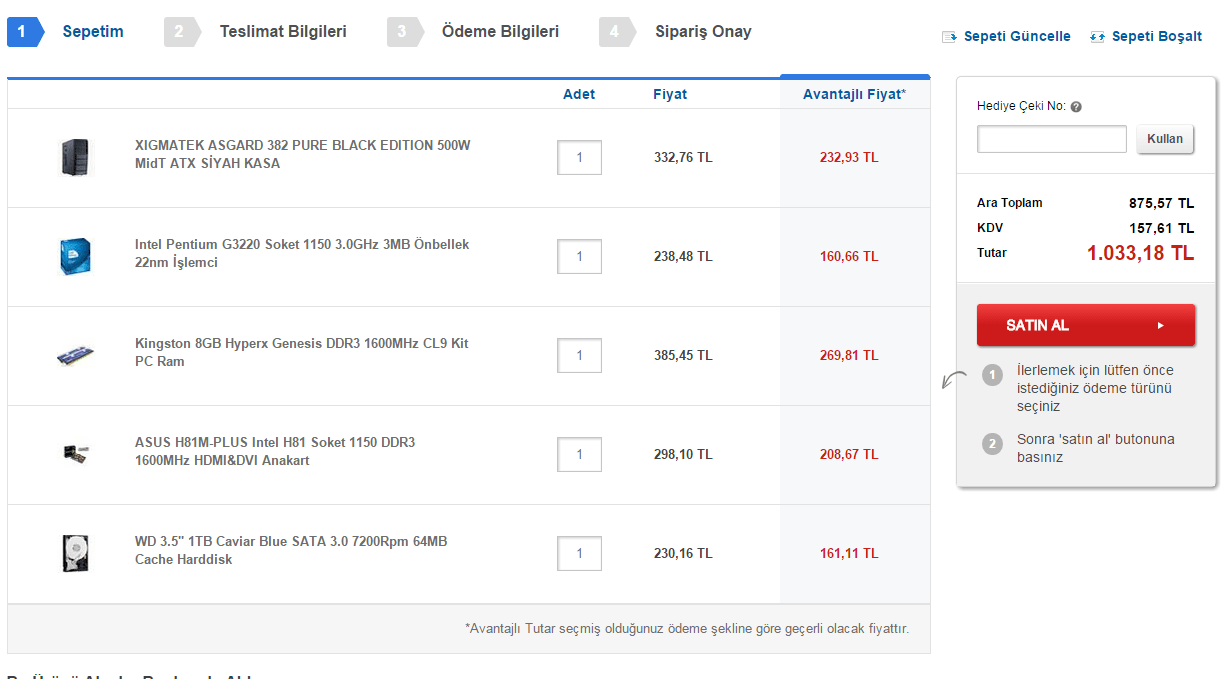Viewport: 1222px width, 679px height.
Task: Click the Kullan gift voucher button
Action: 1165,139
